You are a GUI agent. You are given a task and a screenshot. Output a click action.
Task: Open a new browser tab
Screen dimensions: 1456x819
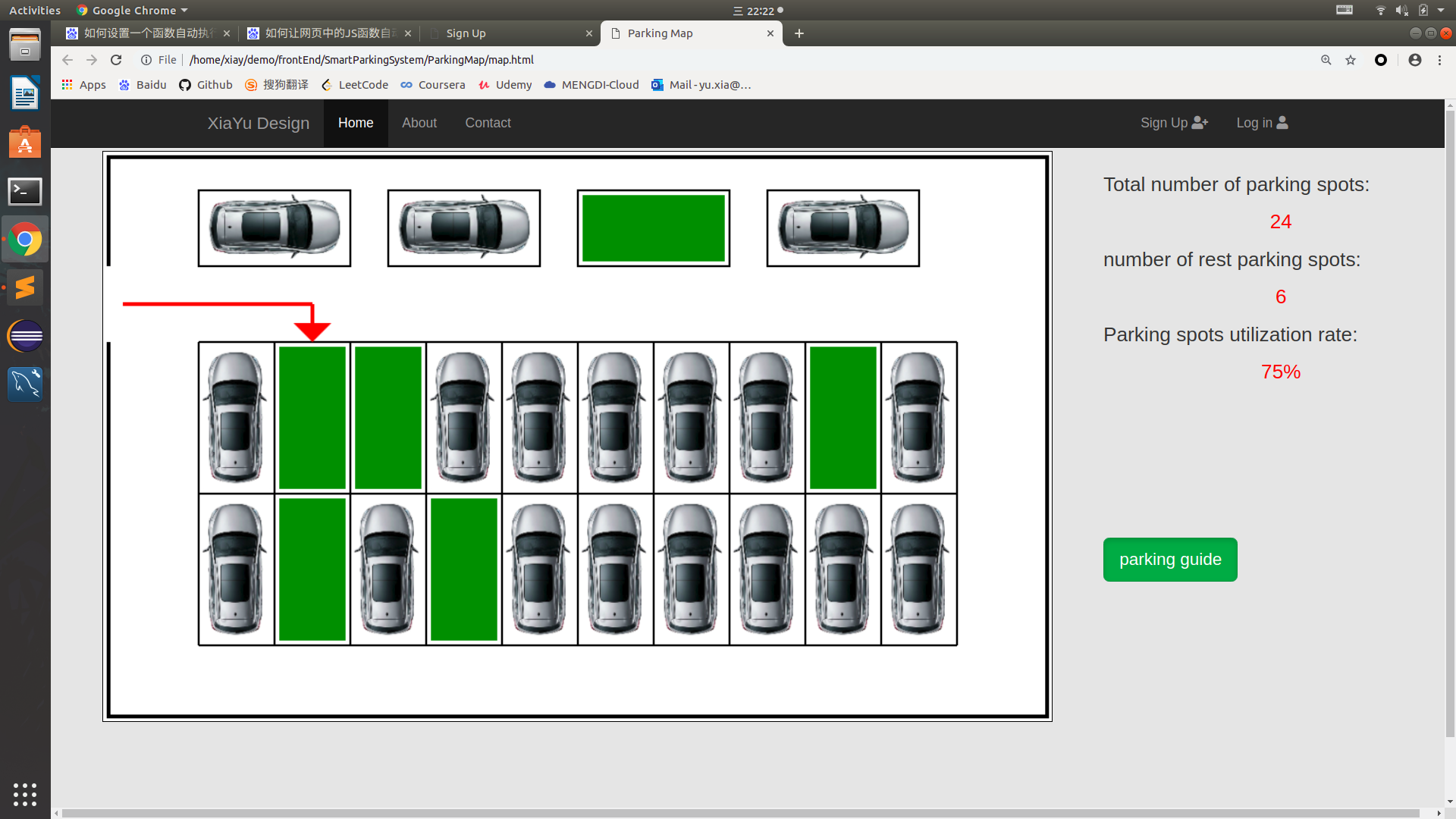tap(799, 33)
